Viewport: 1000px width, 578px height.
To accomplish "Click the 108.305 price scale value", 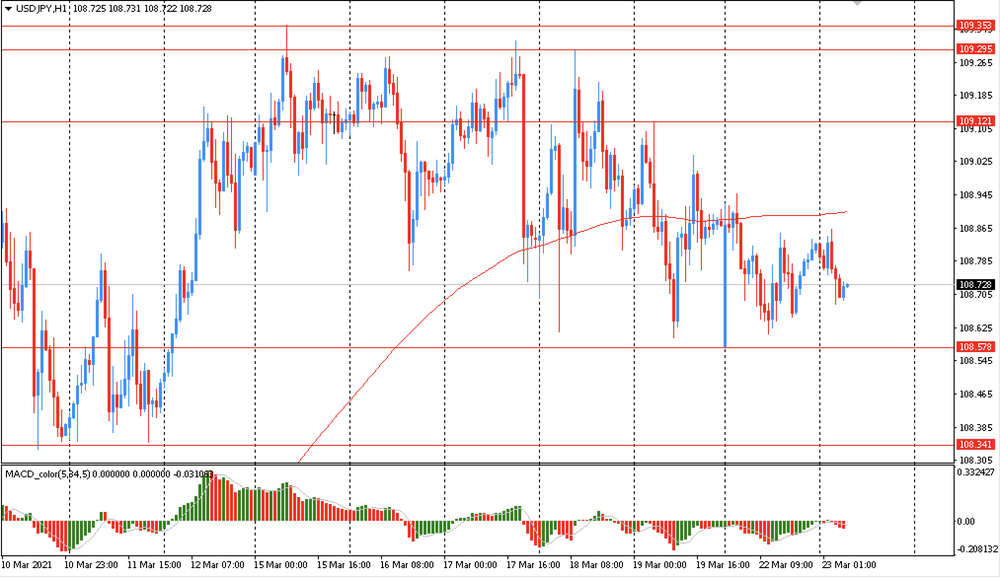I will (x=976, y=461).
